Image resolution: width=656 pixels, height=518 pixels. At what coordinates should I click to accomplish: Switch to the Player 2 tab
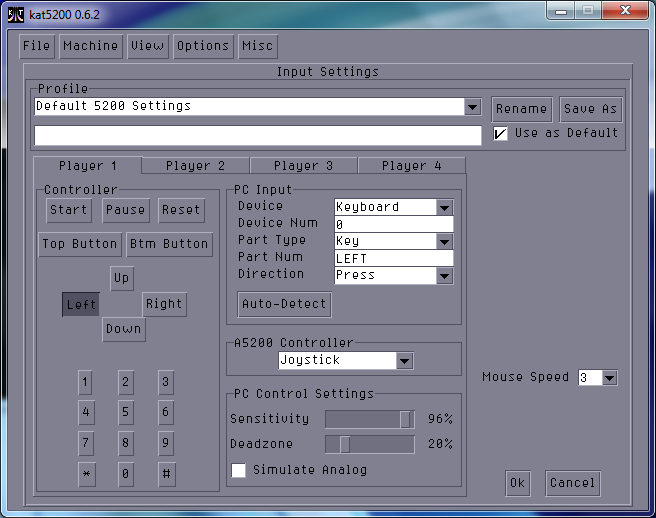(x=195, y=166)
